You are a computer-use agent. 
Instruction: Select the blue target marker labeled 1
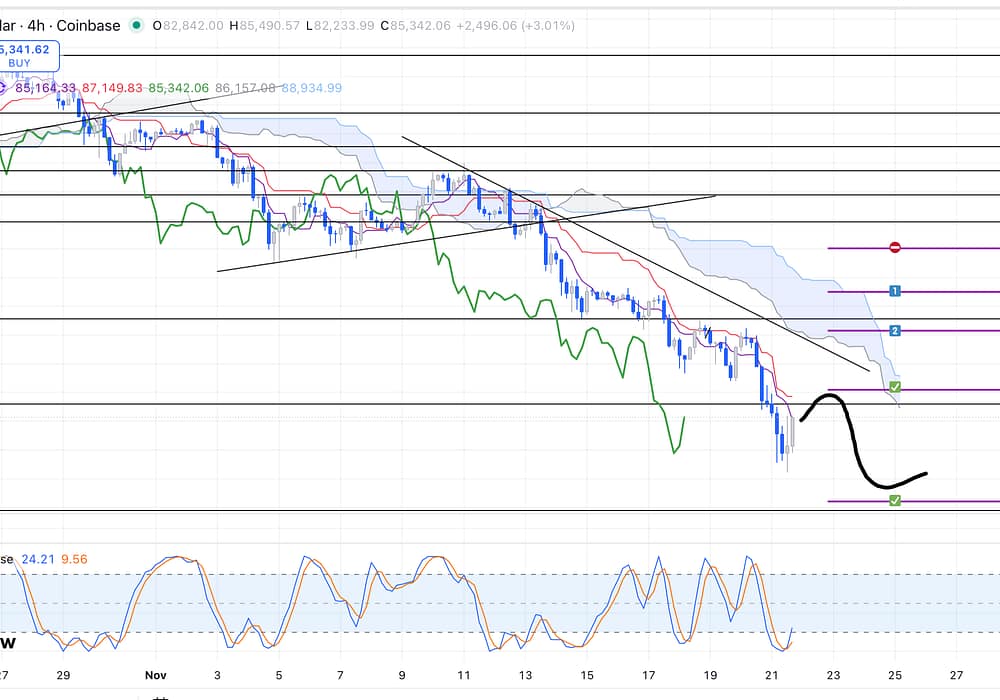[x=895, y=291]
